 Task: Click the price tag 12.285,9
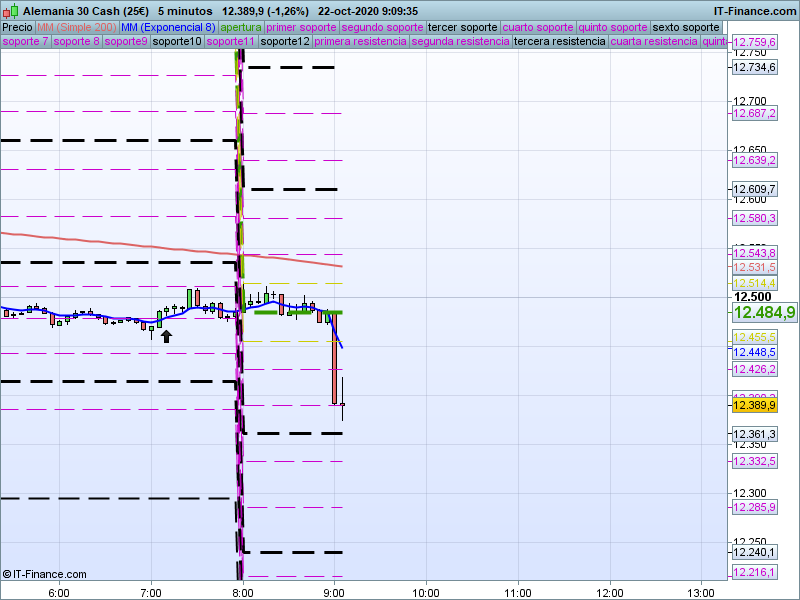[755, 507]
